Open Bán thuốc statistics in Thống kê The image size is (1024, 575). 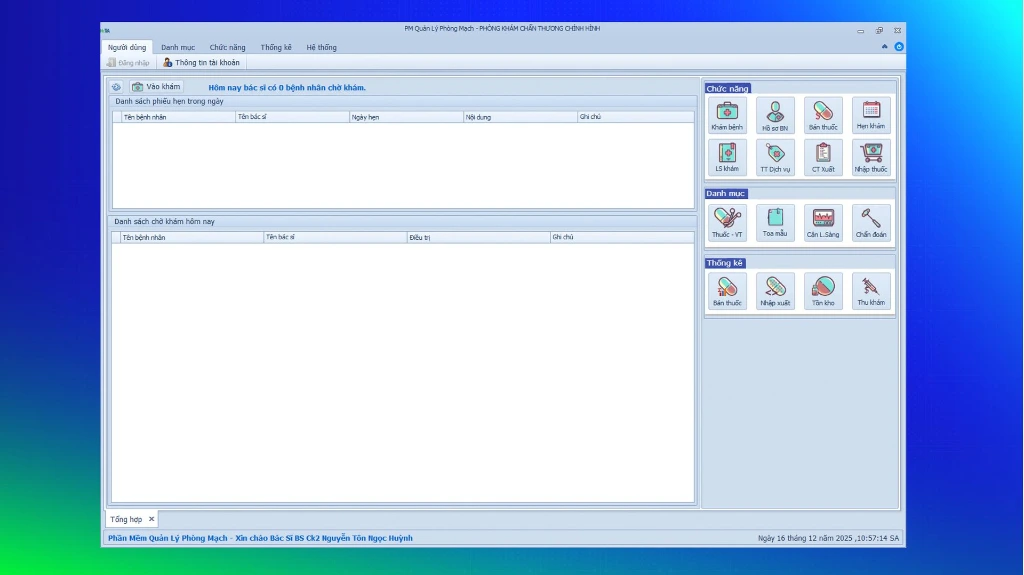coord(727,291)
